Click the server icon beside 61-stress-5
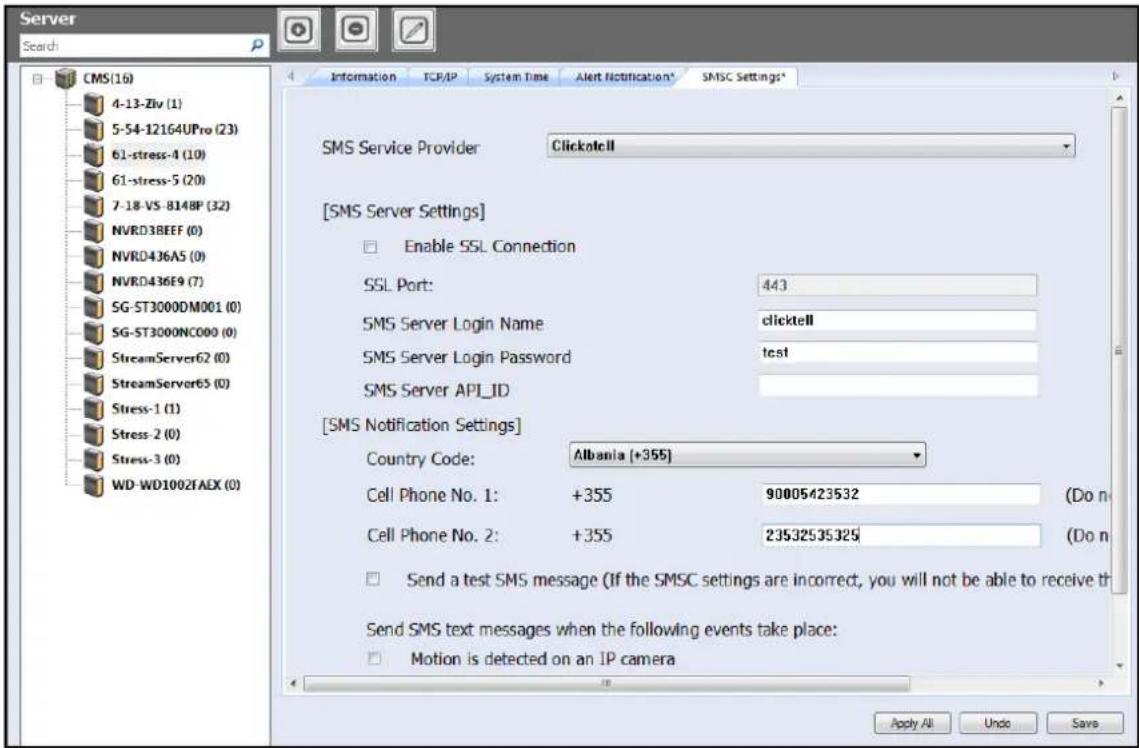Screen dimensions: 1139x748 [94, 180]
